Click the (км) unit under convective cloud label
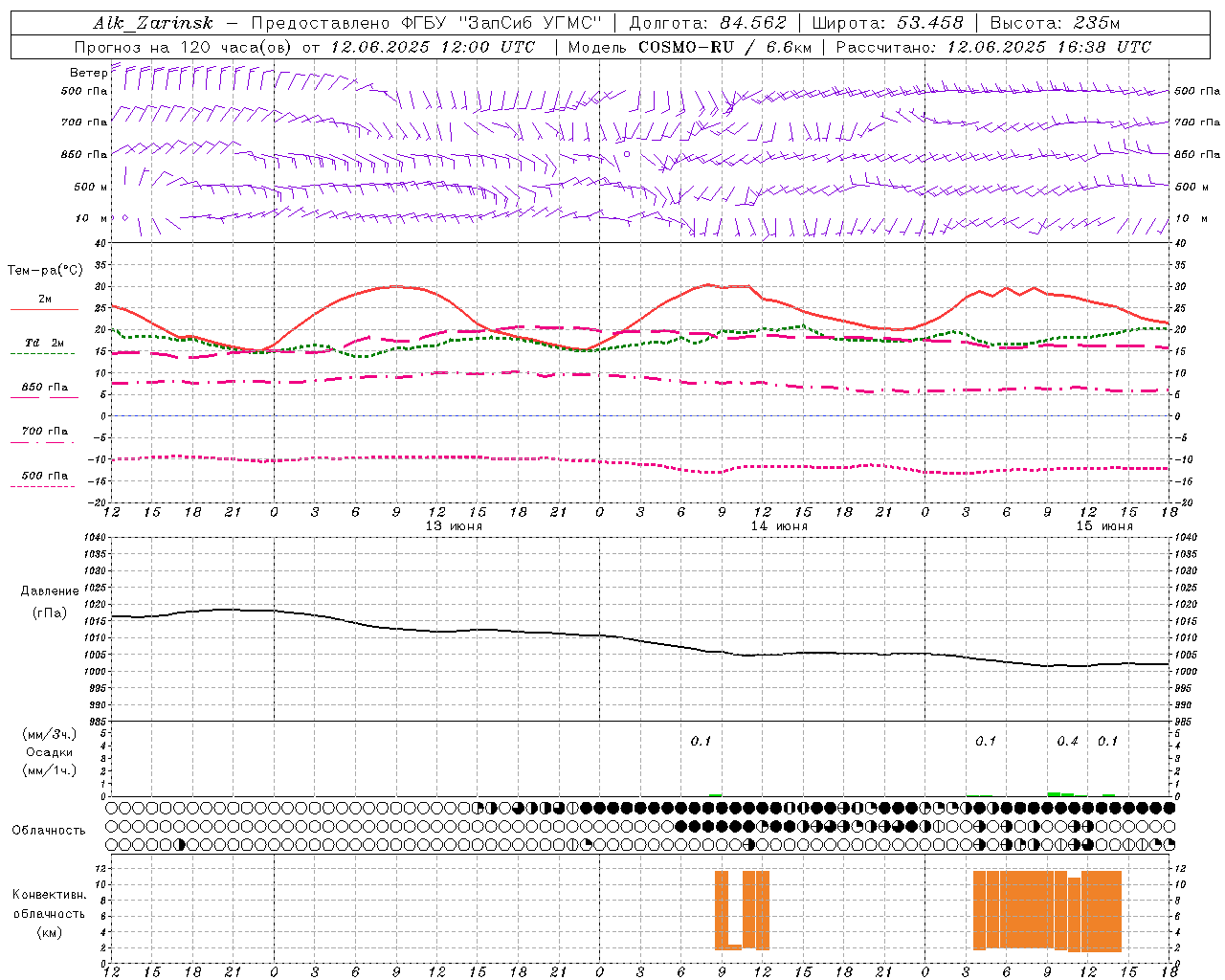This screenshot has width=1225, height=980. coord(50,932)
